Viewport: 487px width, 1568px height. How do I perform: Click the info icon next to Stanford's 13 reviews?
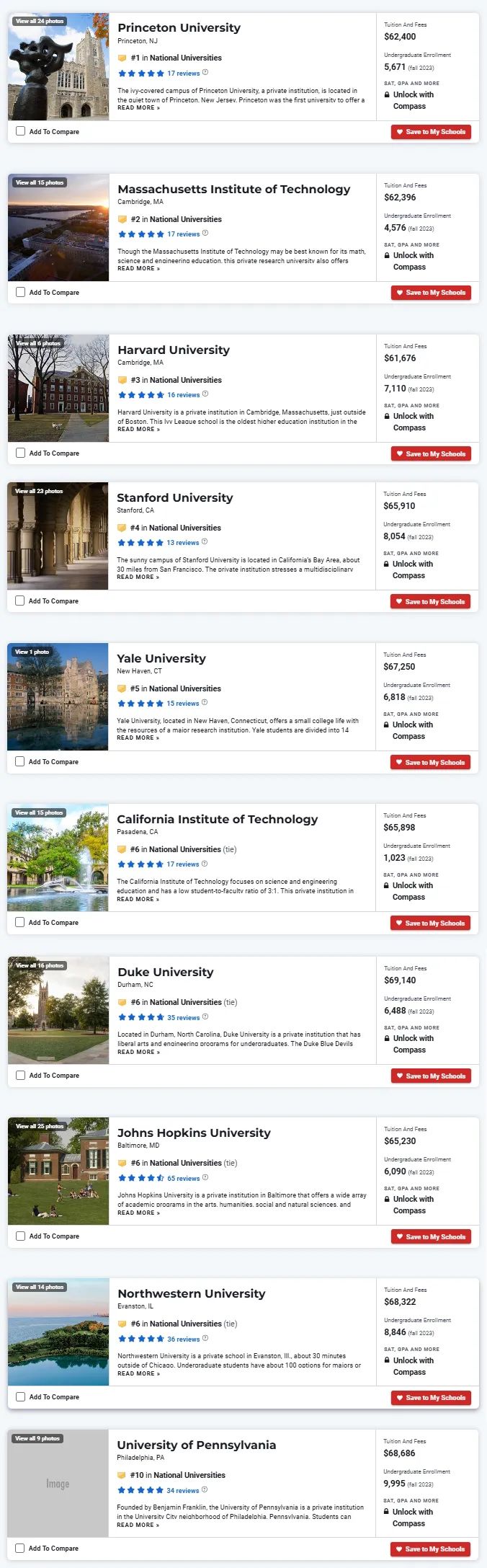(205, 542)
